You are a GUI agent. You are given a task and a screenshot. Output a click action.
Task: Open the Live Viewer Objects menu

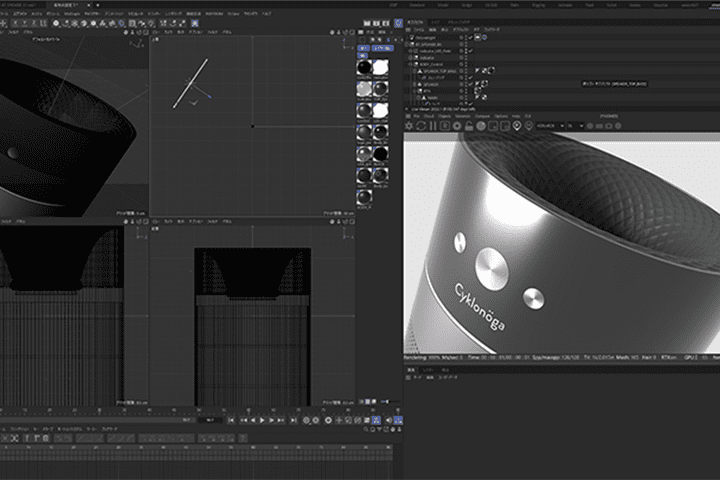(444, 116)
